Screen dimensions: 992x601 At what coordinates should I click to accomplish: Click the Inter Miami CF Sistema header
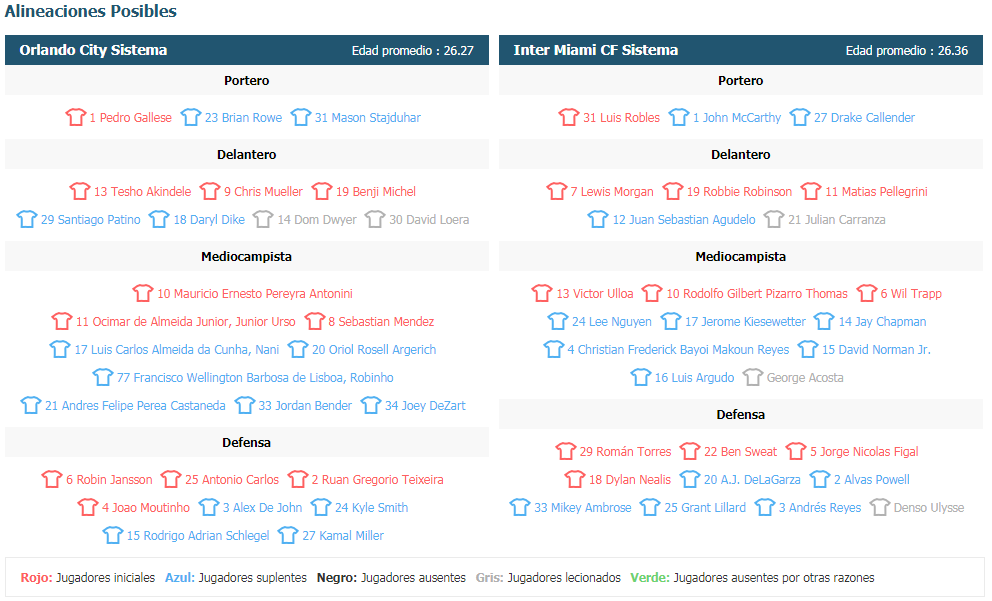[x=595, y=50]
